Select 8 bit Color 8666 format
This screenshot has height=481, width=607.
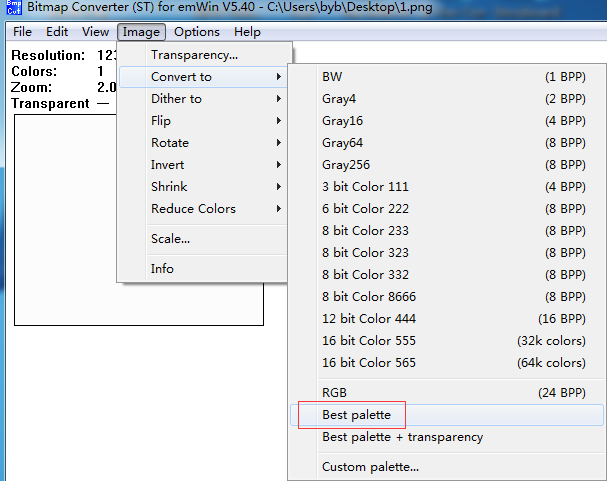[447, 297]
